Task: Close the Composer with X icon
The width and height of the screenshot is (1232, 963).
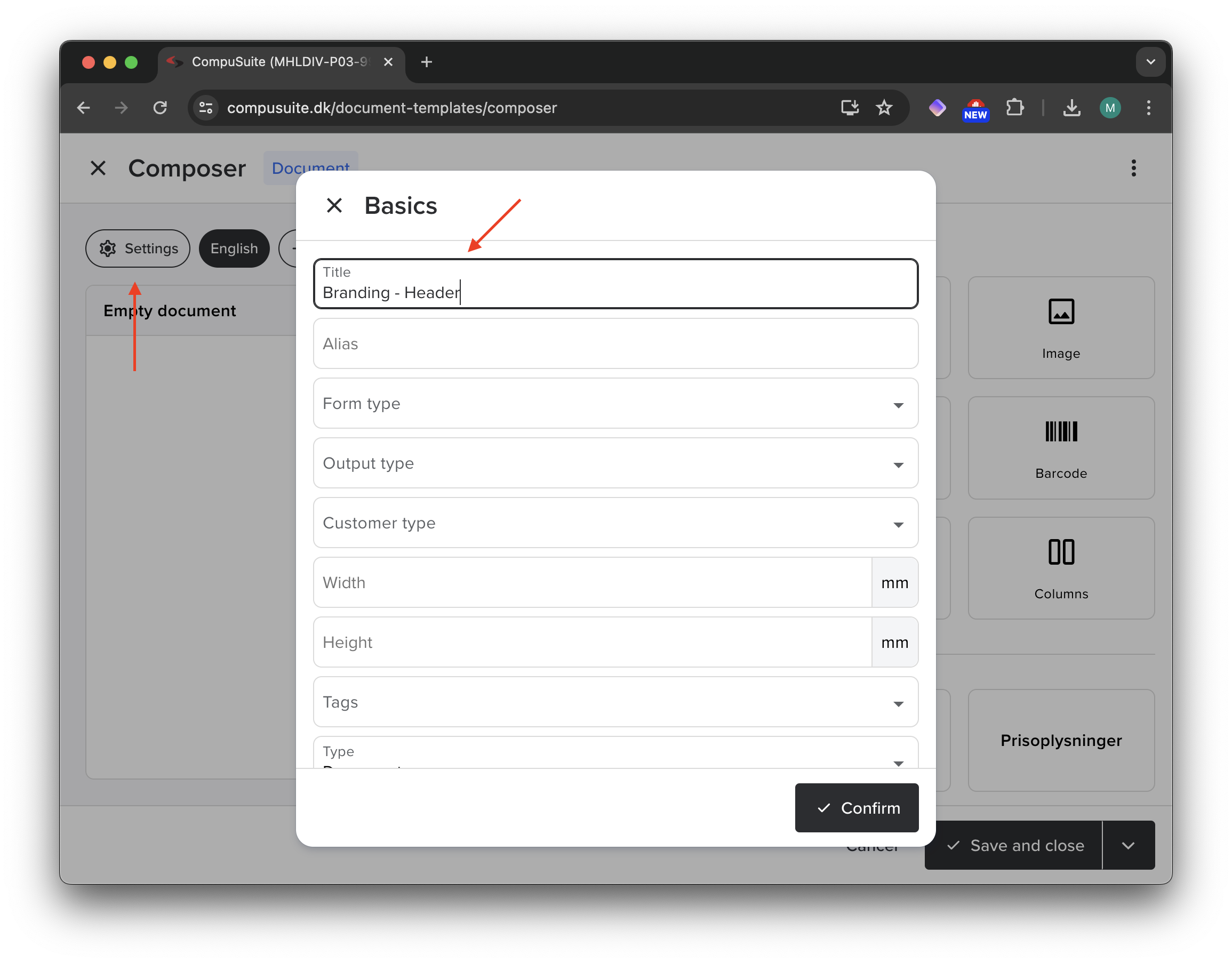Action: pos(98,168)
